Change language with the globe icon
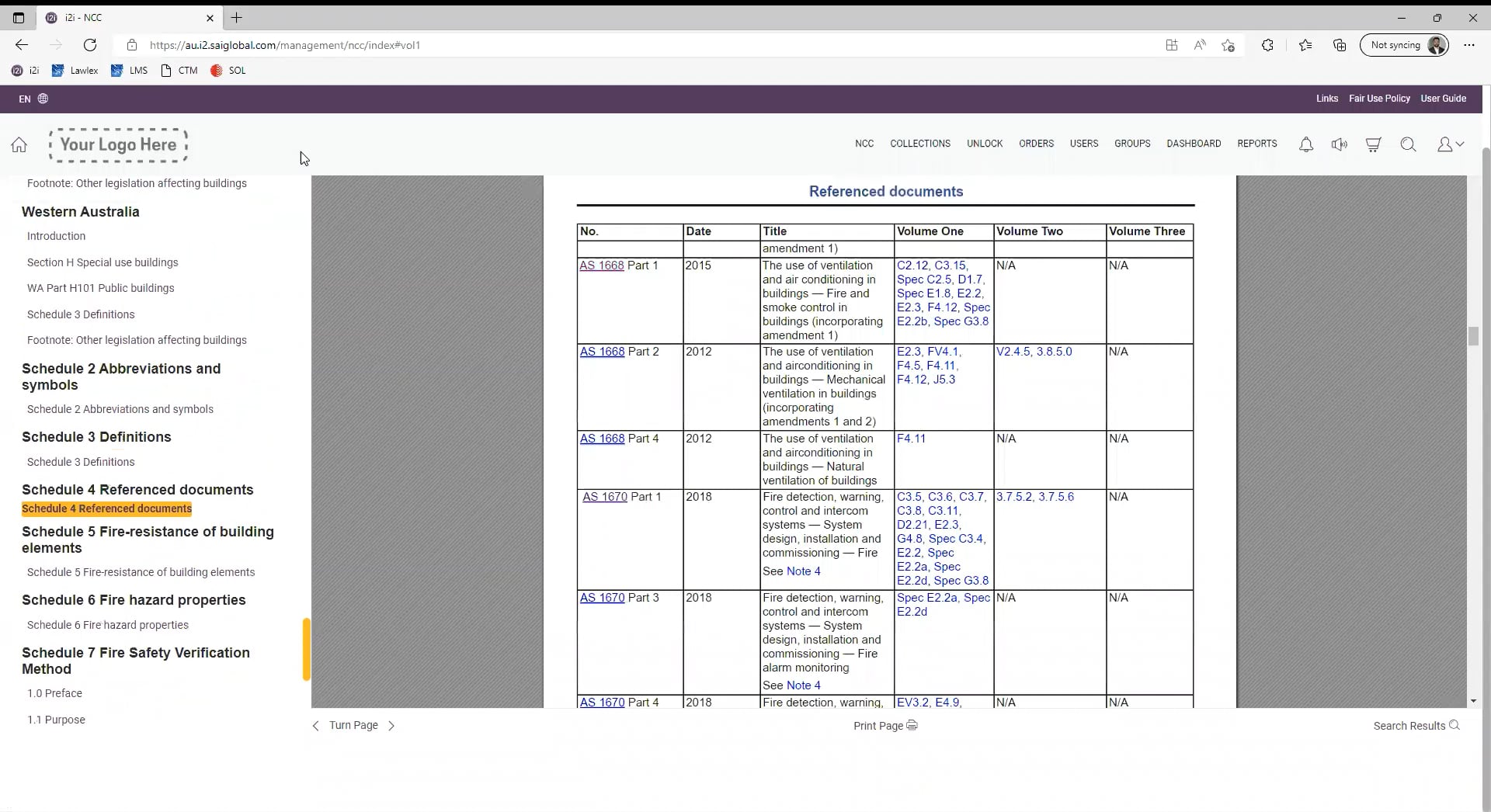The height and width of the screenshot is (812, 1491). tap(43, 99)
